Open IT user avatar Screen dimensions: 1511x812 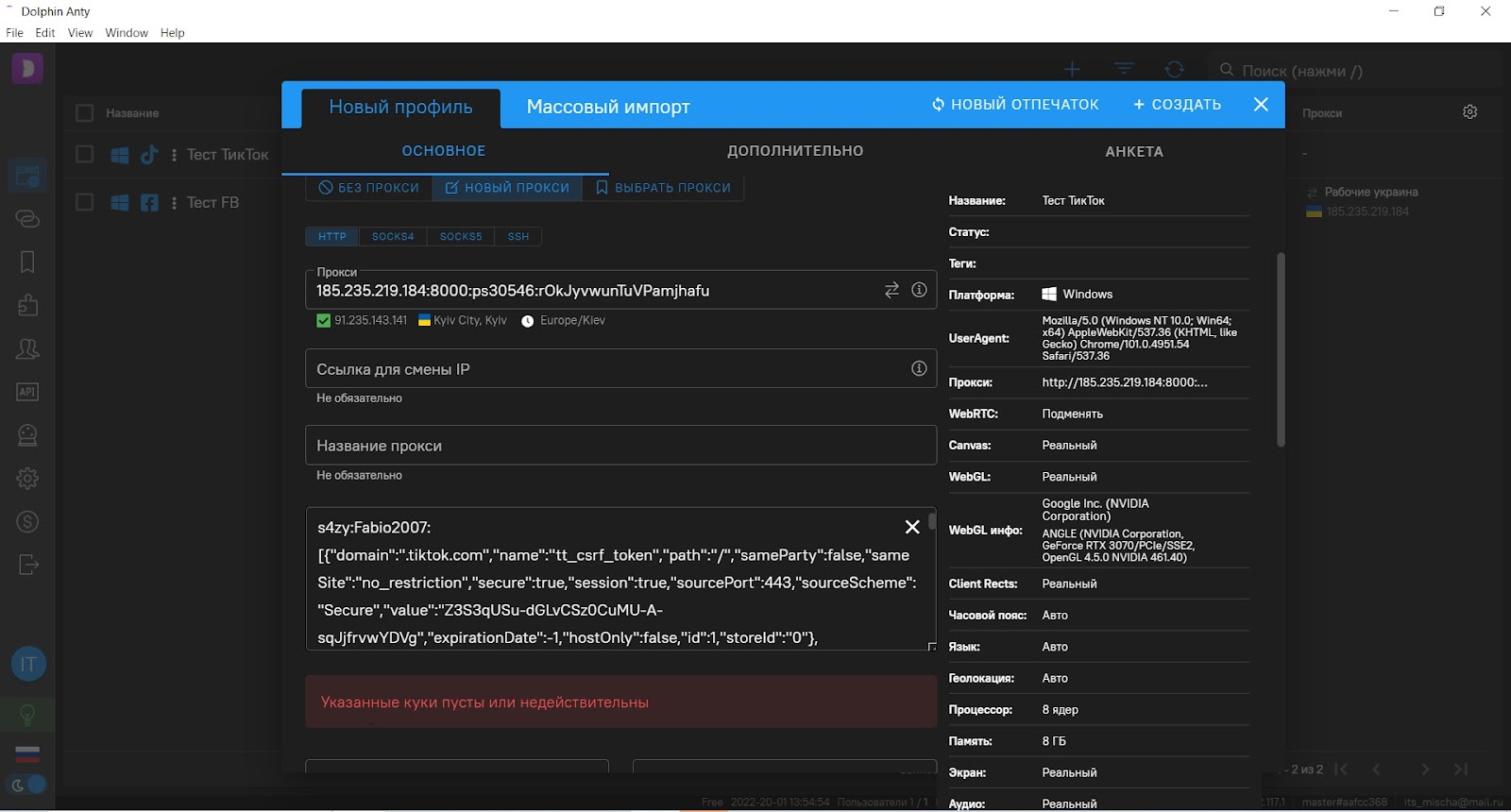click(x=28, y=664)
